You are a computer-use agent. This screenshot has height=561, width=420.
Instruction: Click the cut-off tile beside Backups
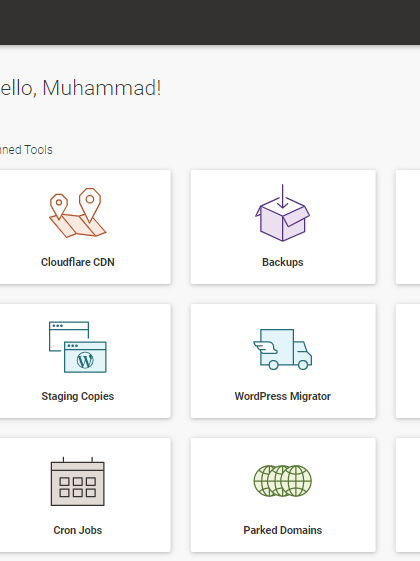click(x=408, y=227)
